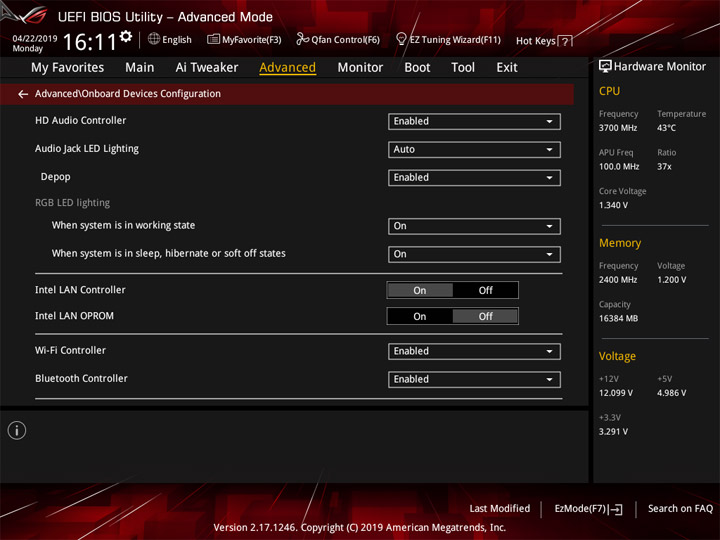The image size is (720, 540).
Task: Open the Wi-Fi Controller dropdown
Action: click(x=474, y=351)
